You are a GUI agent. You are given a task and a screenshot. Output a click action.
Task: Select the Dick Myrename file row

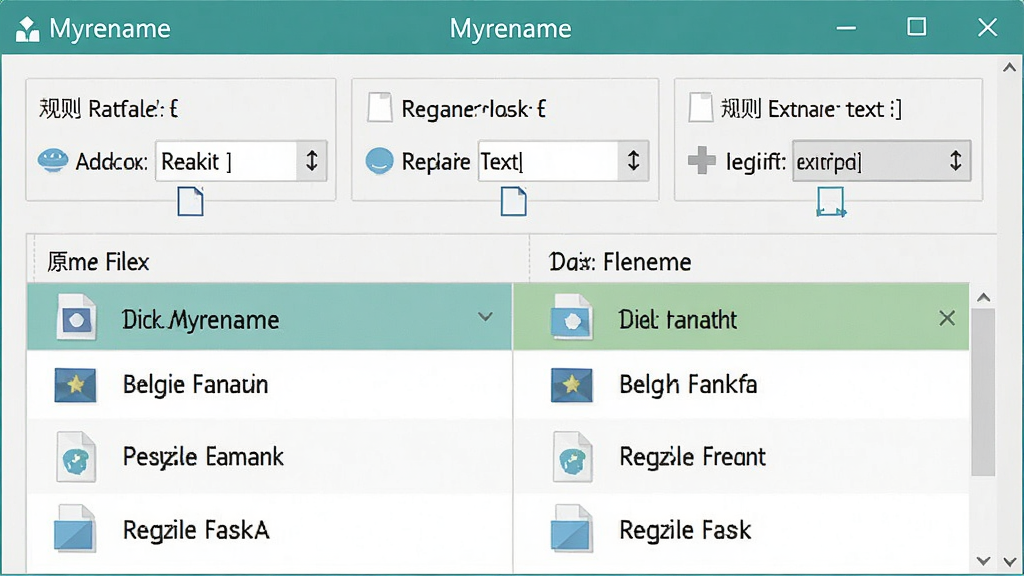tap(269, 317)
